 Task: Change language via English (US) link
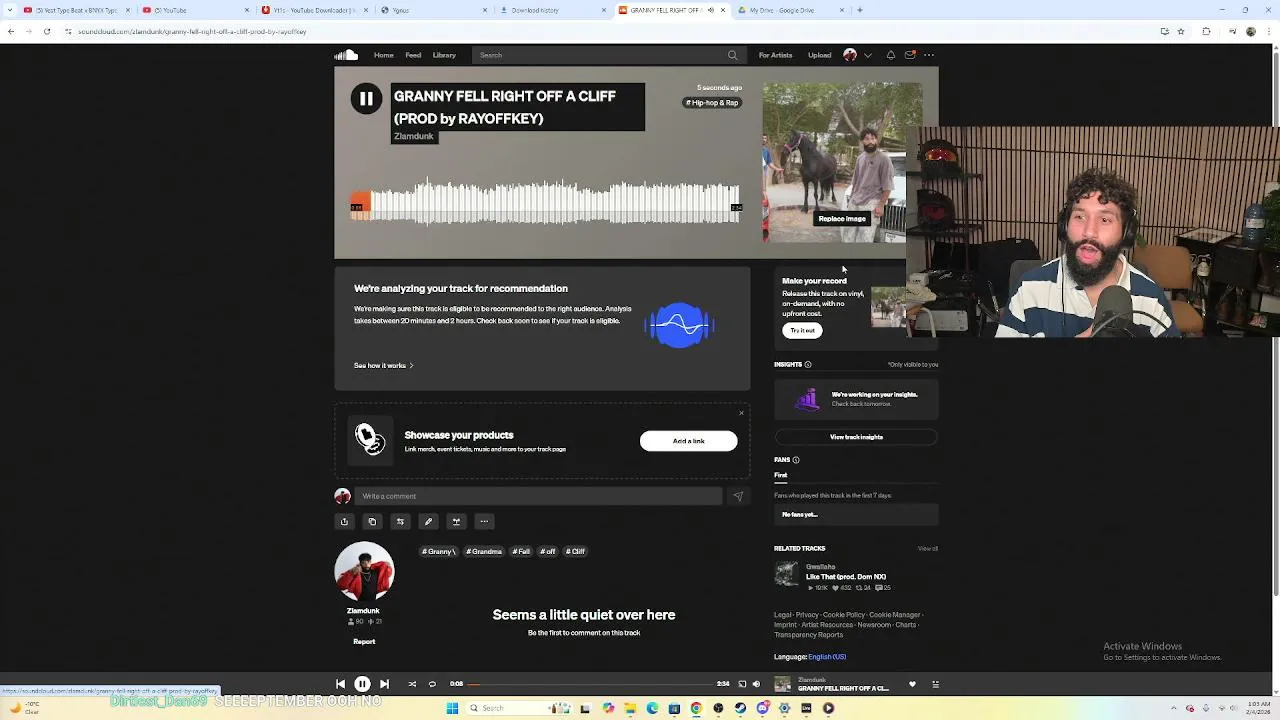[x=827, y=657]
